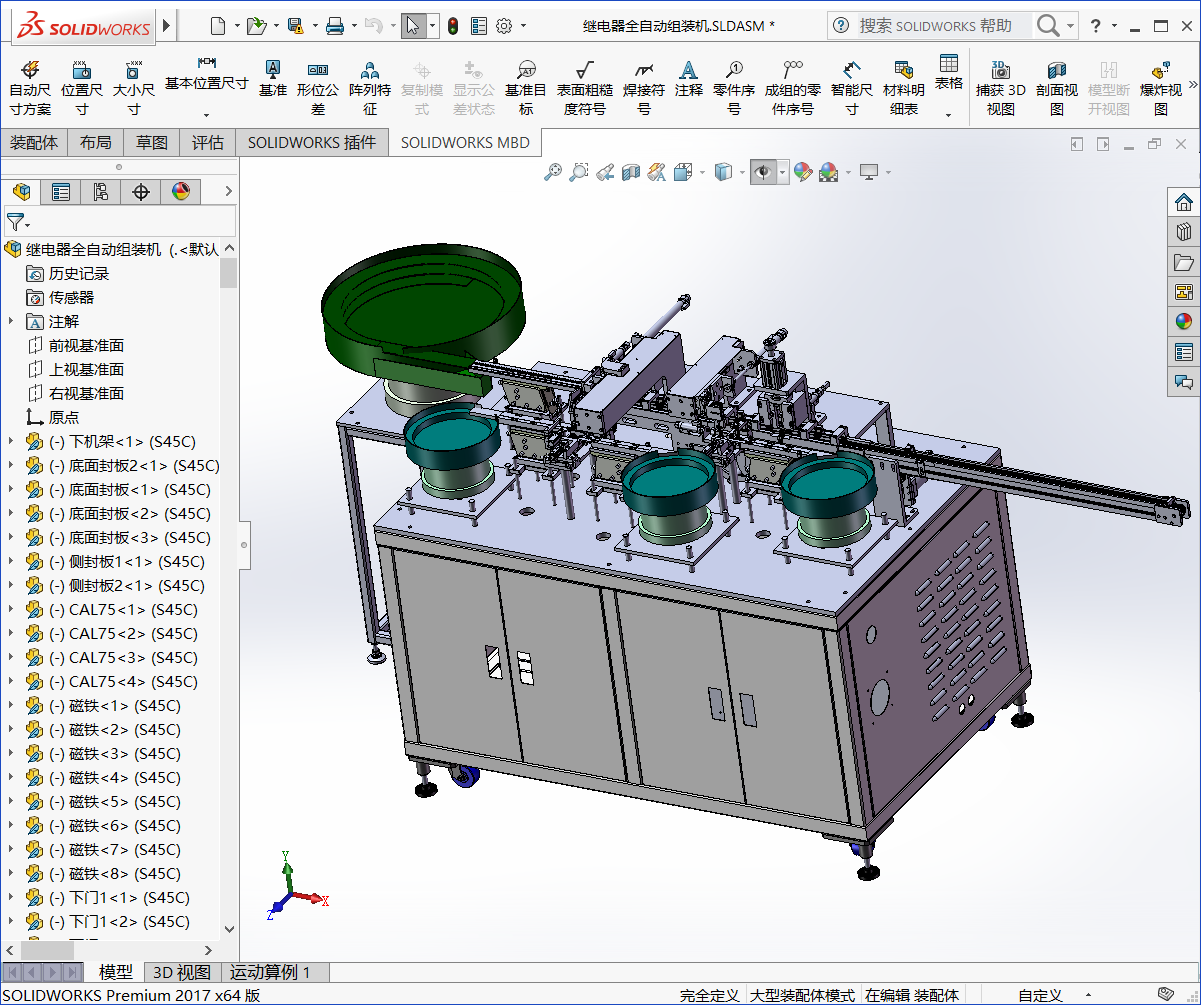Open the View Orientation dropdown arrow
1201x1005 pixels.
(703, 172)
